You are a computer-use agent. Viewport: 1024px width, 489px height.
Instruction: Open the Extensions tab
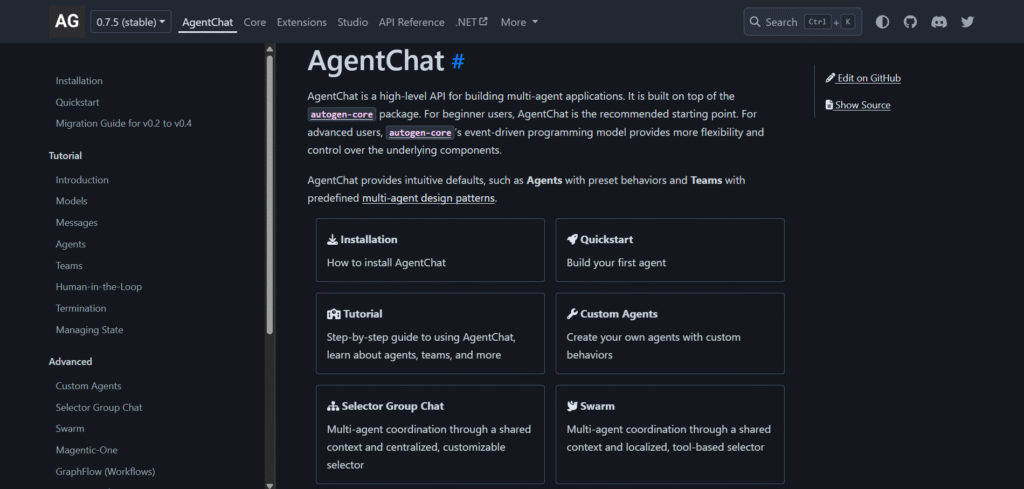[x=302, y=22]
